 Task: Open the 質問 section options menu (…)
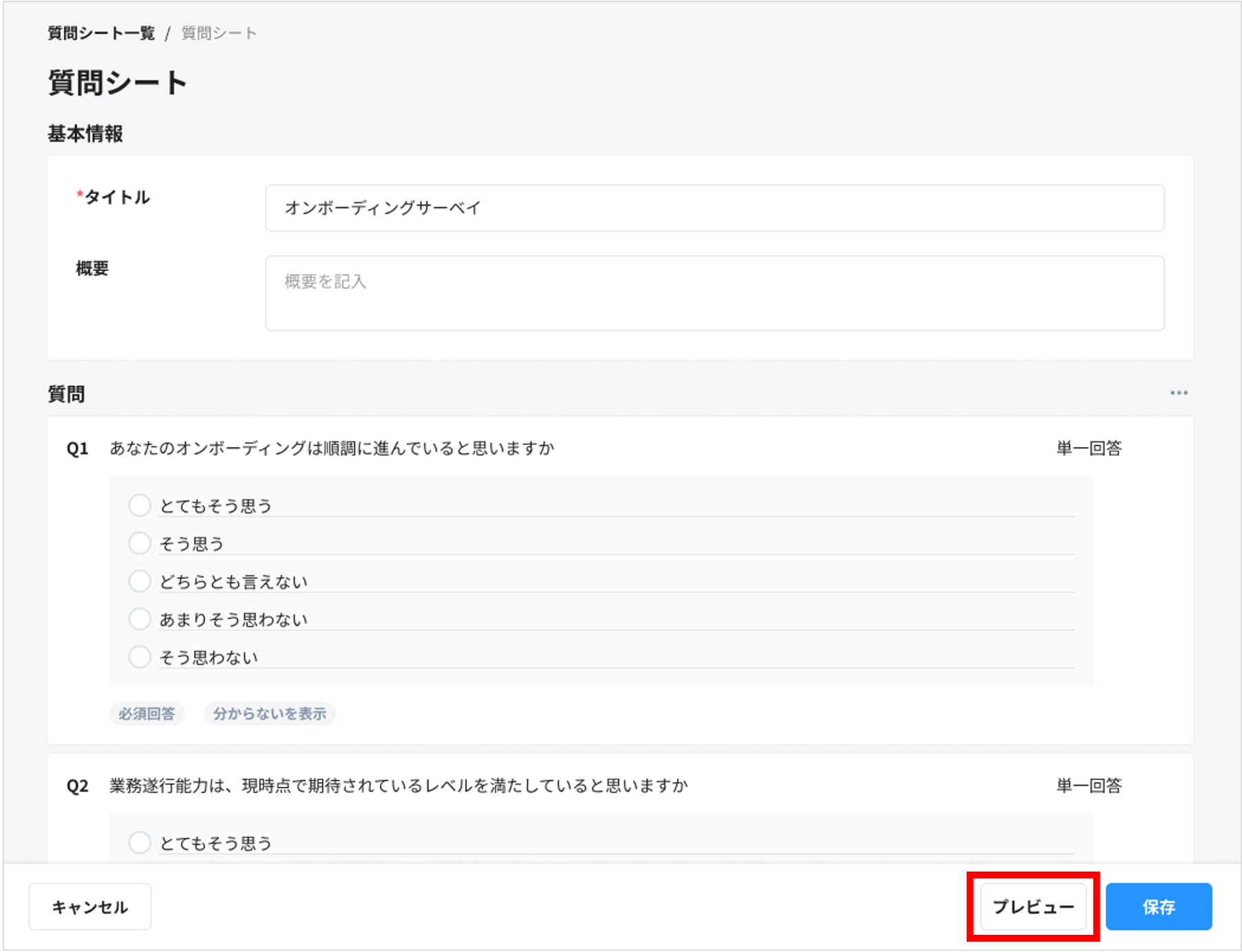[x=1179, y=393]
